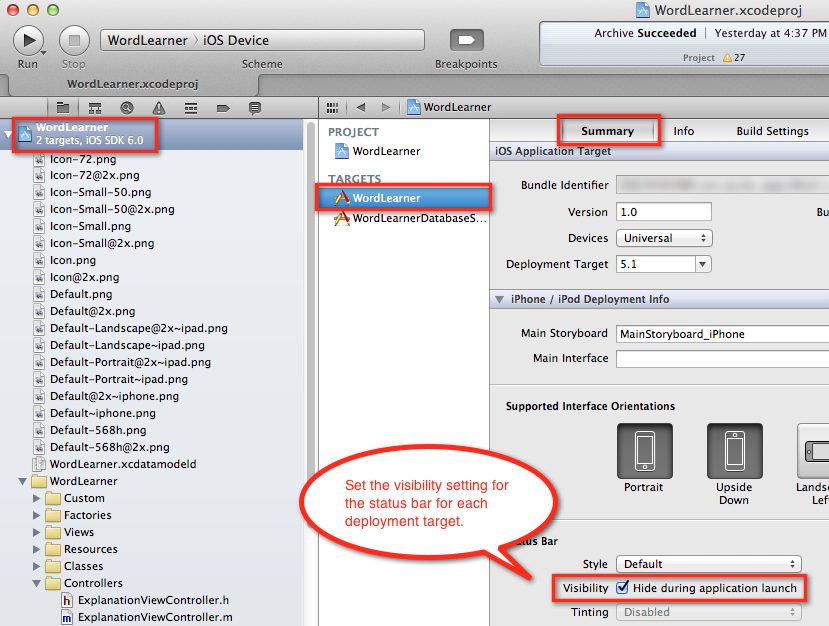Open the Debug navigator icon

[x=191, y=108]
